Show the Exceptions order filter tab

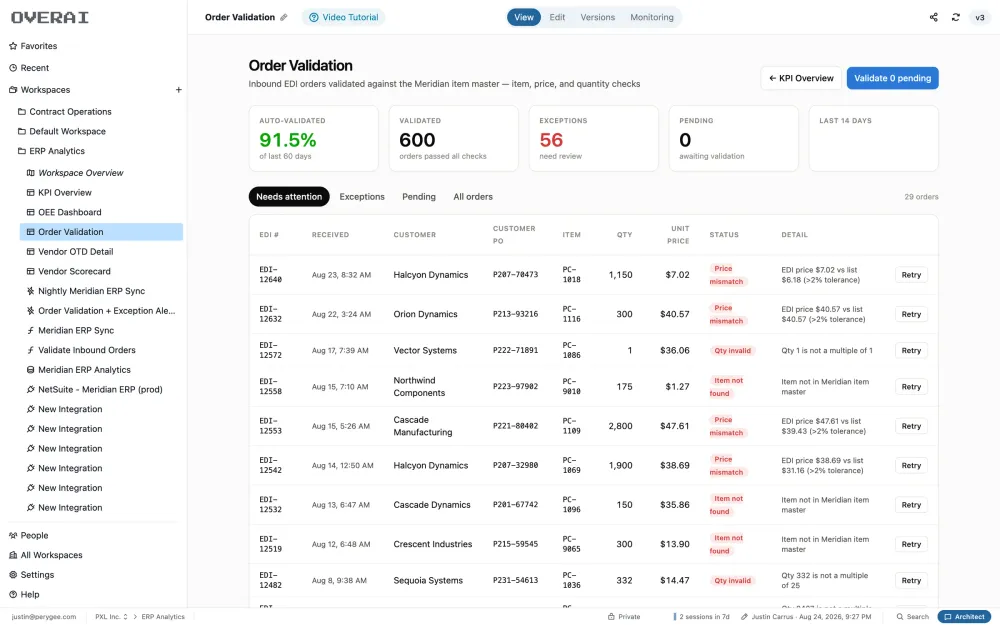(x=362, y=196)
